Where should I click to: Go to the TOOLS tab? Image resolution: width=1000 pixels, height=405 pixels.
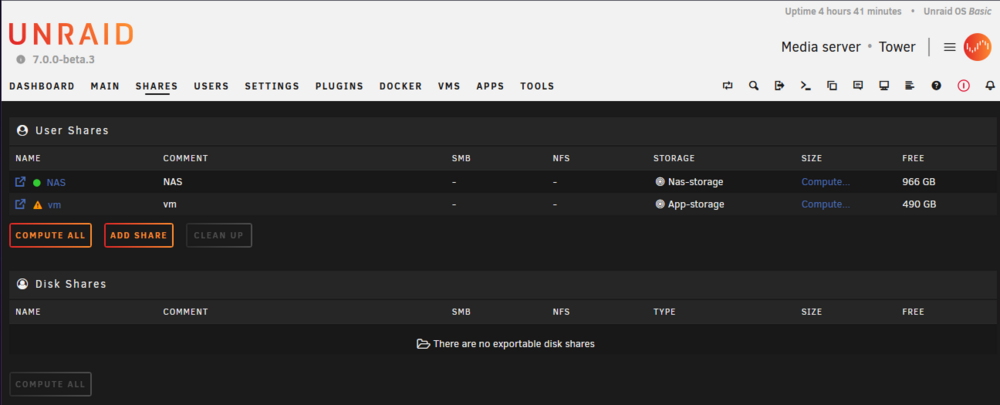(x=537, y=86)
